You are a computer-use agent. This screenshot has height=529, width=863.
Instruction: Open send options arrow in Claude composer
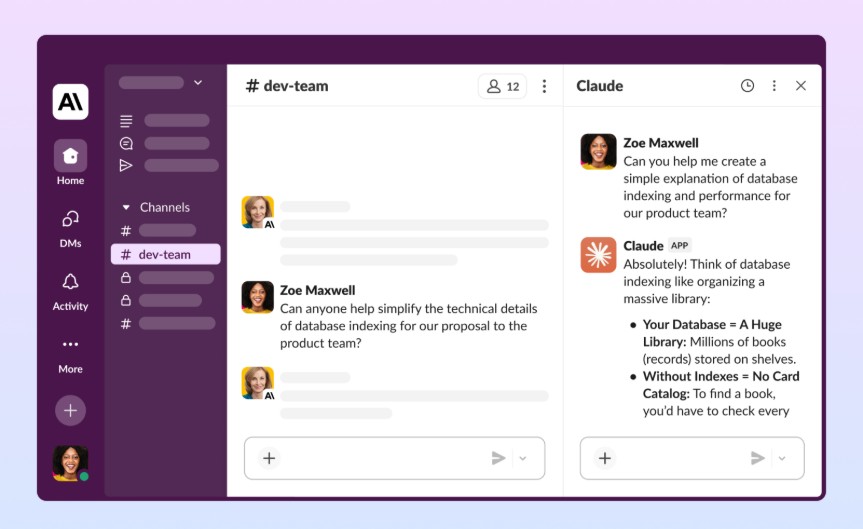click(782, 458)
